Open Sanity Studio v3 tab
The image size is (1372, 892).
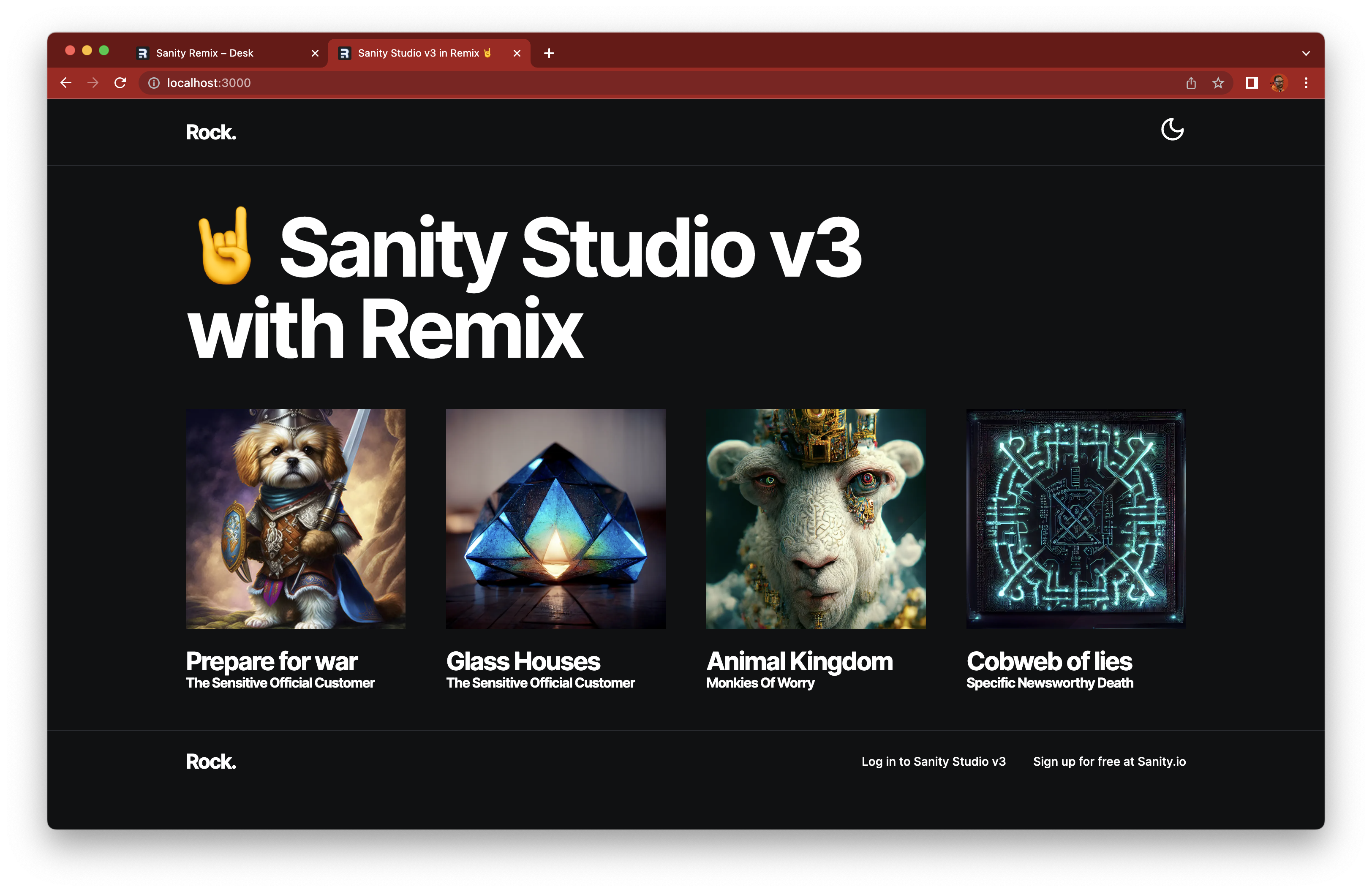tap(429, 53)
